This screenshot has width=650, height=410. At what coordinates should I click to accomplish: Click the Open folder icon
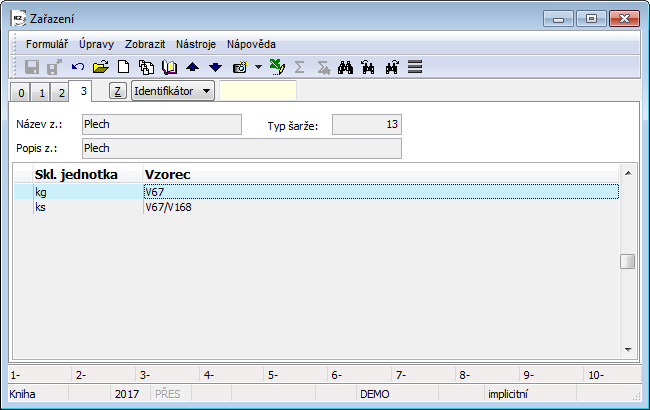pos(100,66)
